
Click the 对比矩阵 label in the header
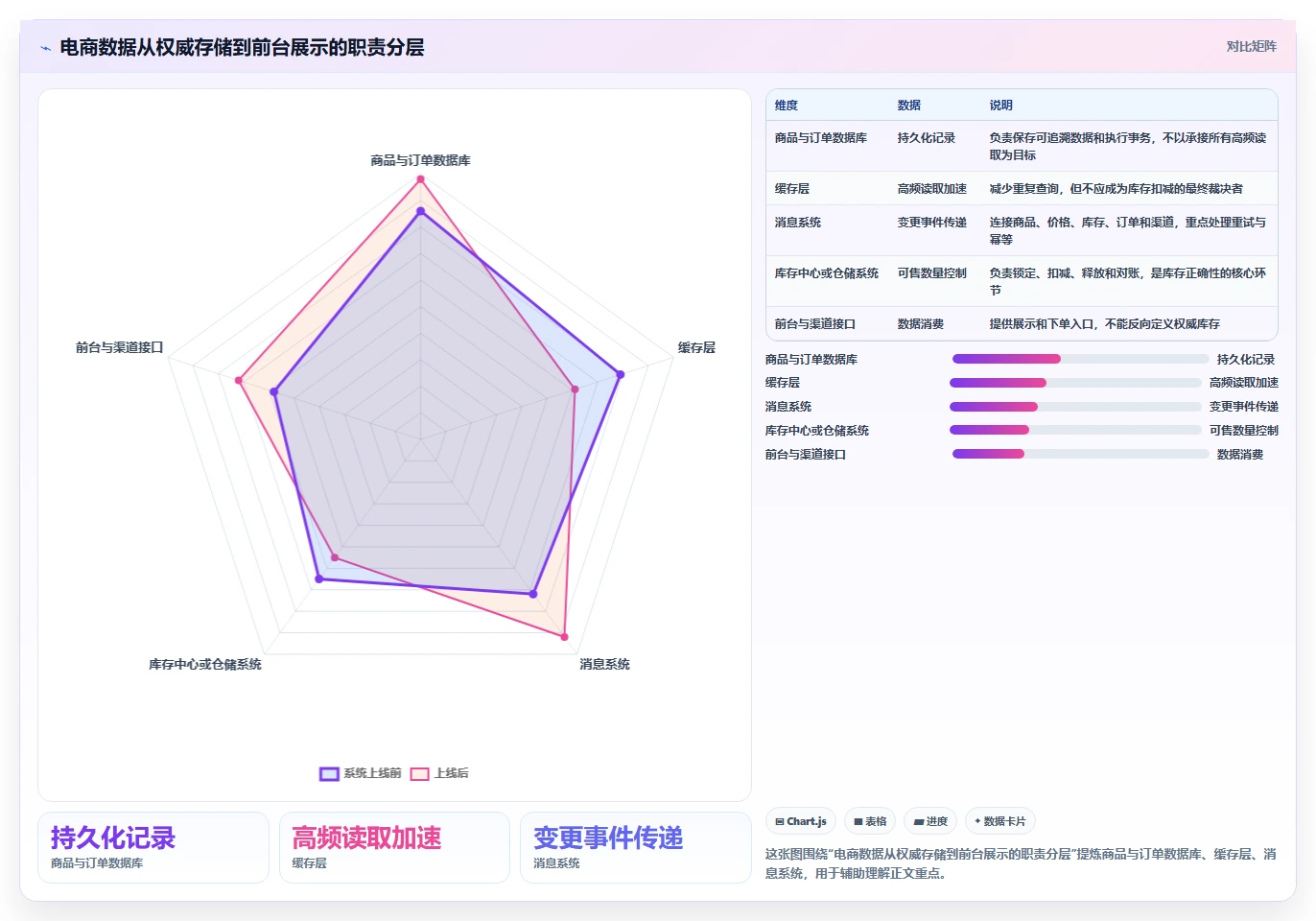[x=1251, y=46]
